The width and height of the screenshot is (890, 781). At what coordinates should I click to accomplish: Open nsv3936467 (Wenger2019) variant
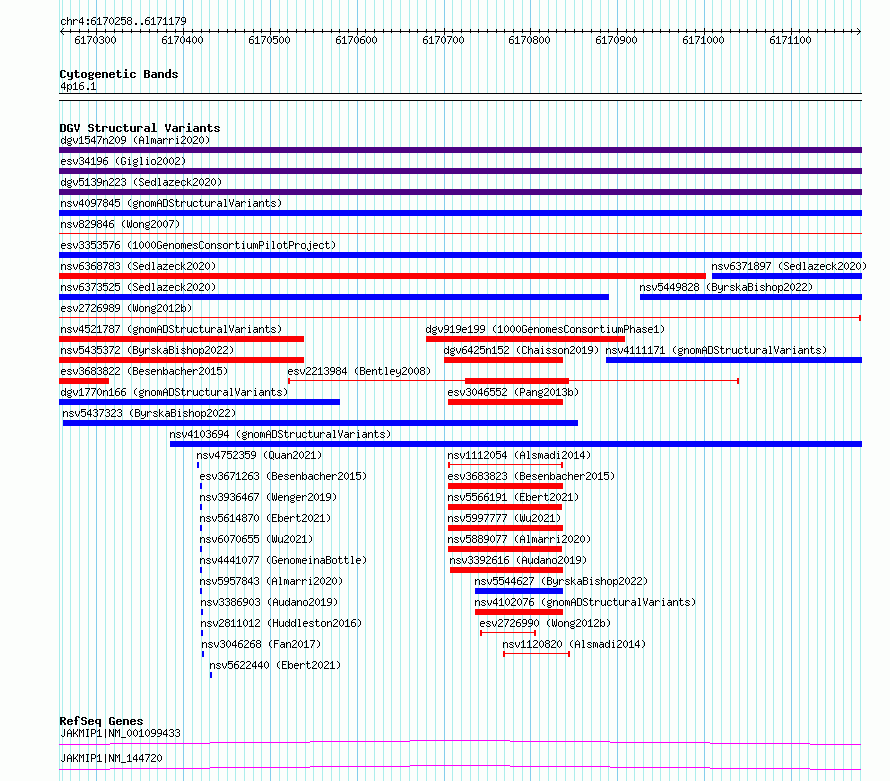(268, 497)
